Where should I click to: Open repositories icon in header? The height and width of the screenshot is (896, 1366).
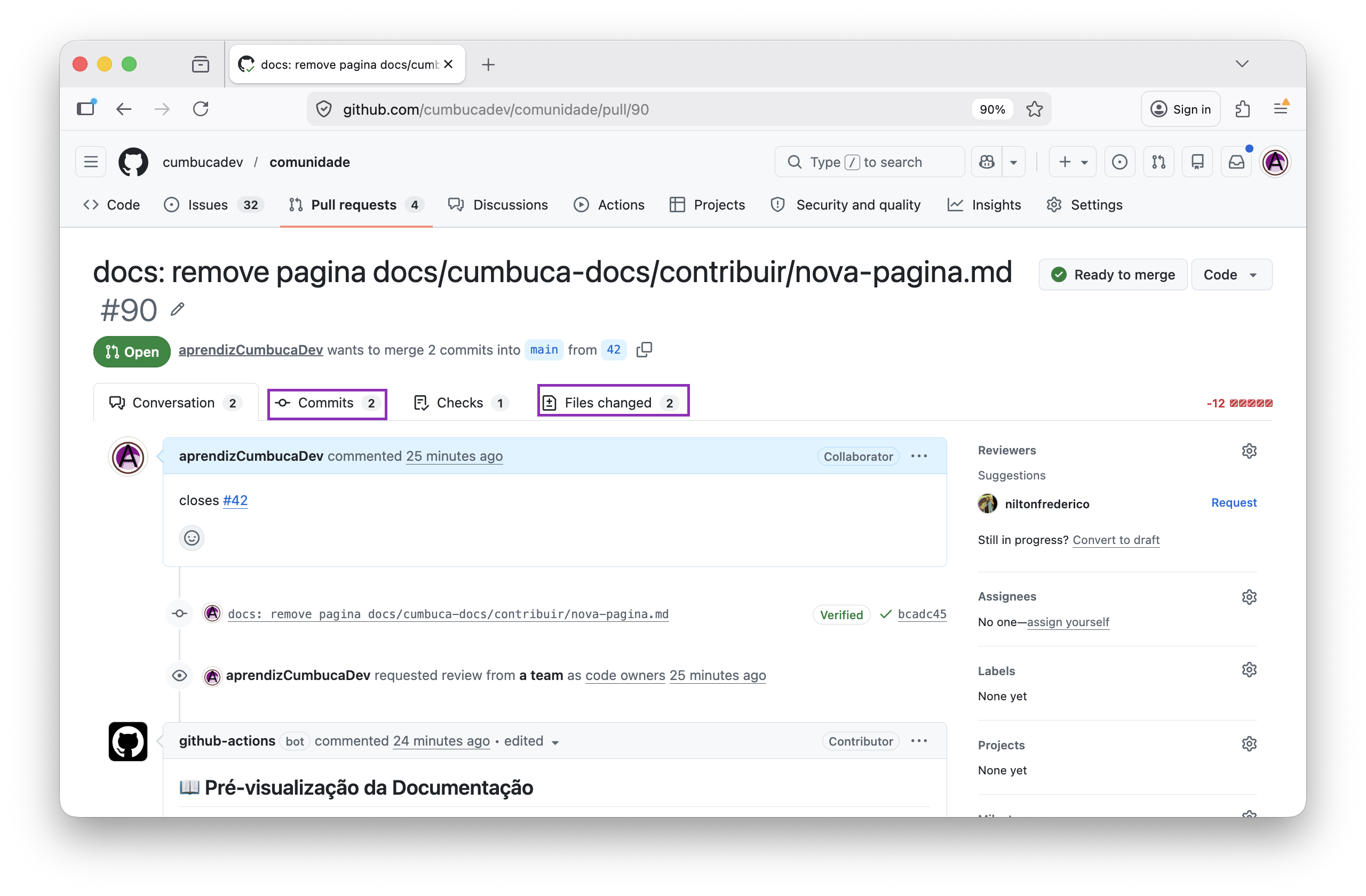(x=1197, y=162)
